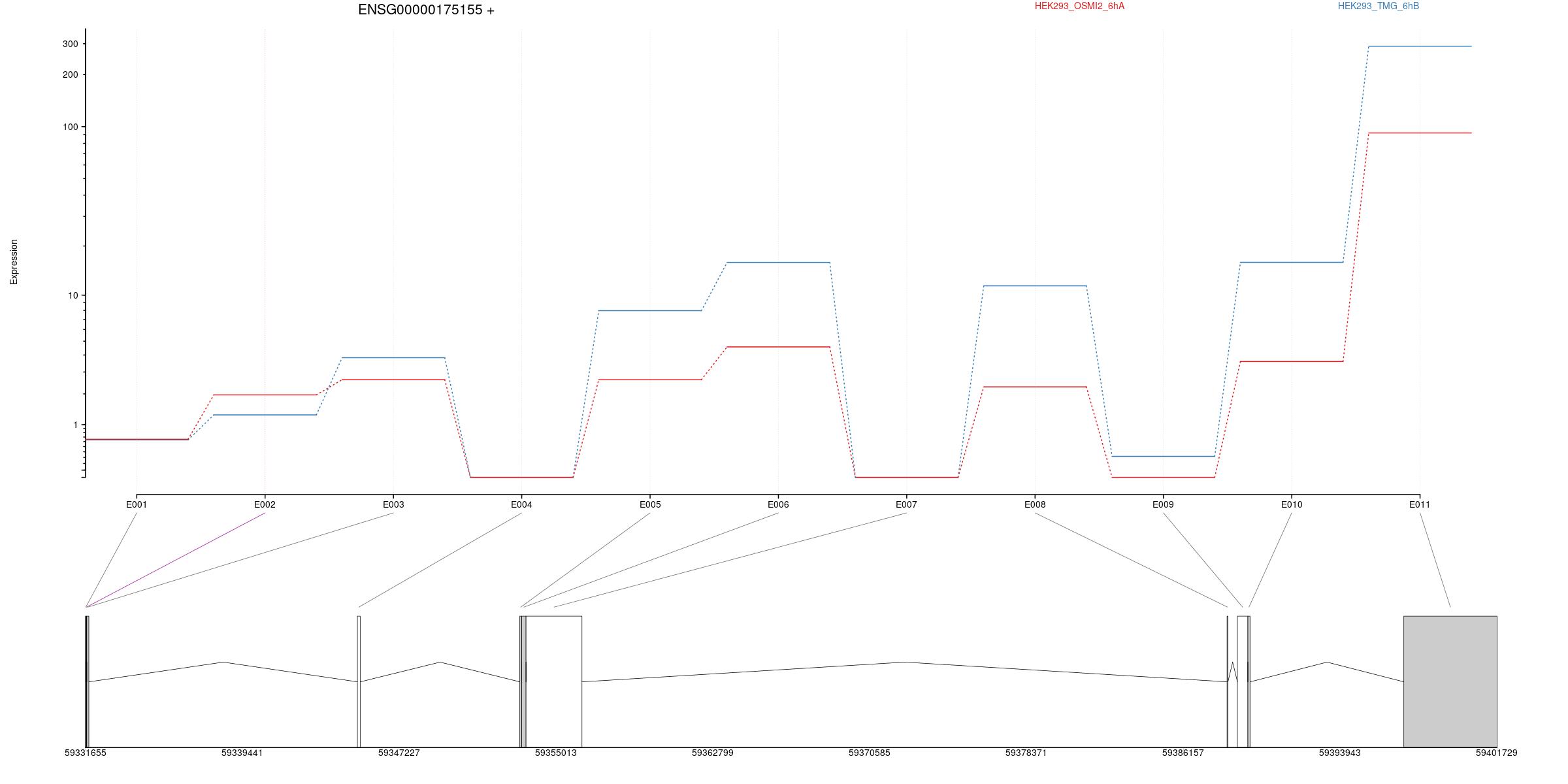
Task: Click genomic coordinate 59401729
Action: [1497, 753]
